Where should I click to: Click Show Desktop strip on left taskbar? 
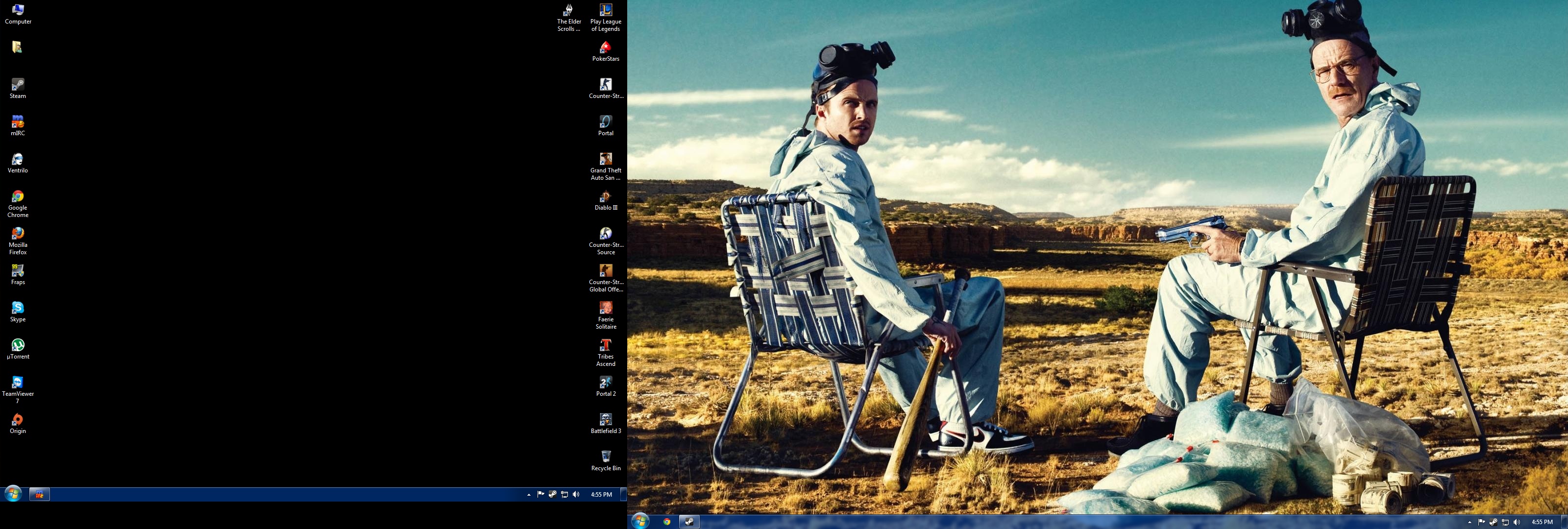click(x=623, y=494)
